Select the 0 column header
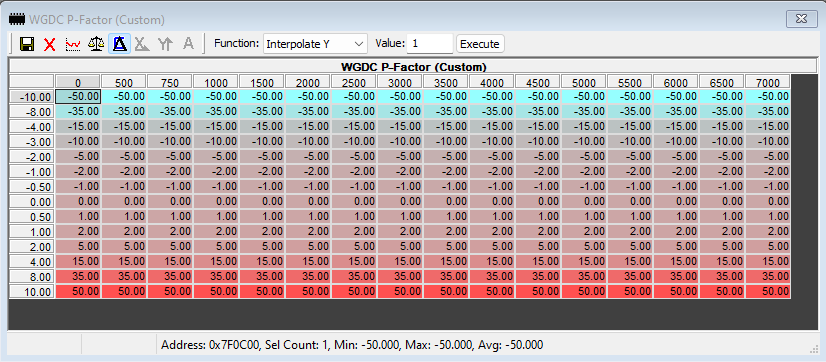Image resolution: width=826 pixels, height=362 pixels. pyautogui.click(x=77, y=82)
